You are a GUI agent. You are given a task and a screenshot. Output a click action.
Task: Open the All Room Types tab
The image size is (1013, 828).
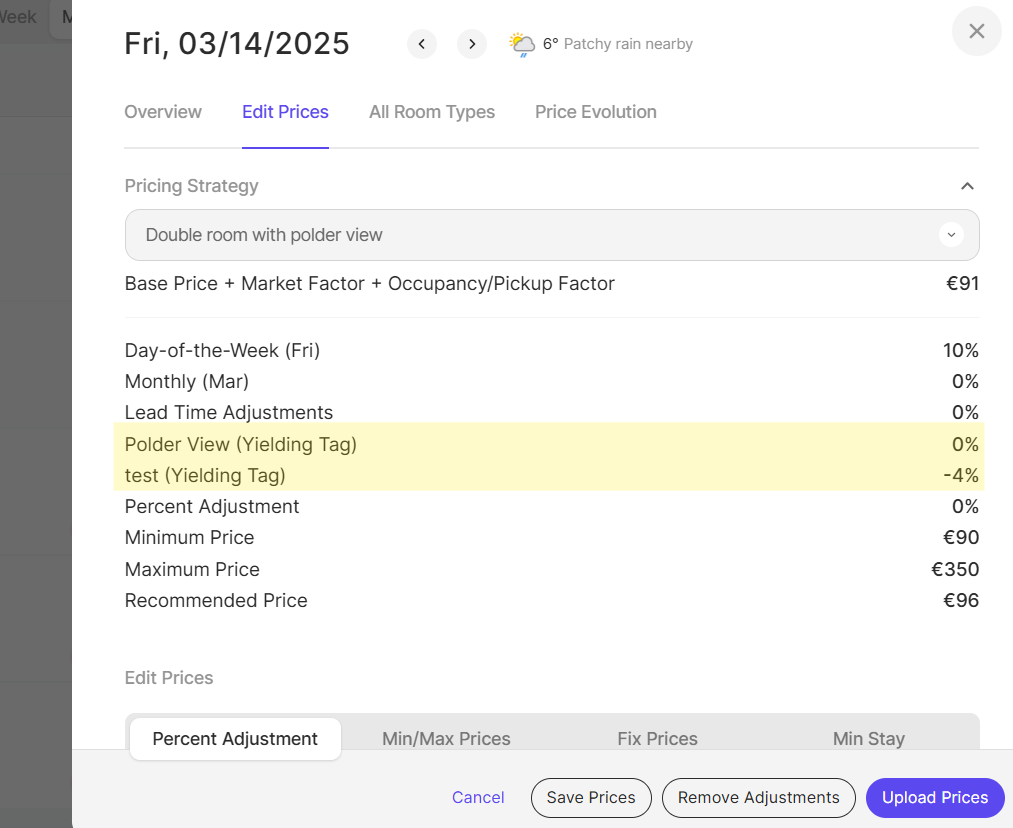coord(432,112)
